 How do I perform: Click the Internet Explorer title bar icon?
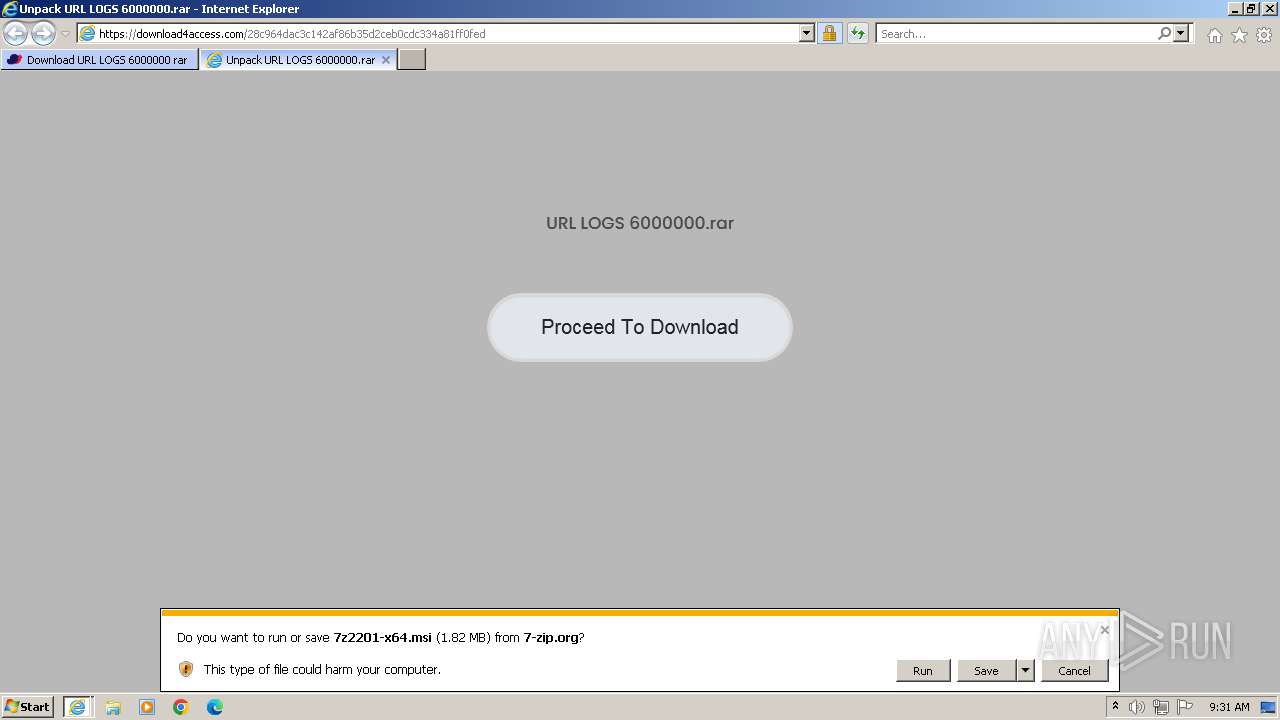10,9
